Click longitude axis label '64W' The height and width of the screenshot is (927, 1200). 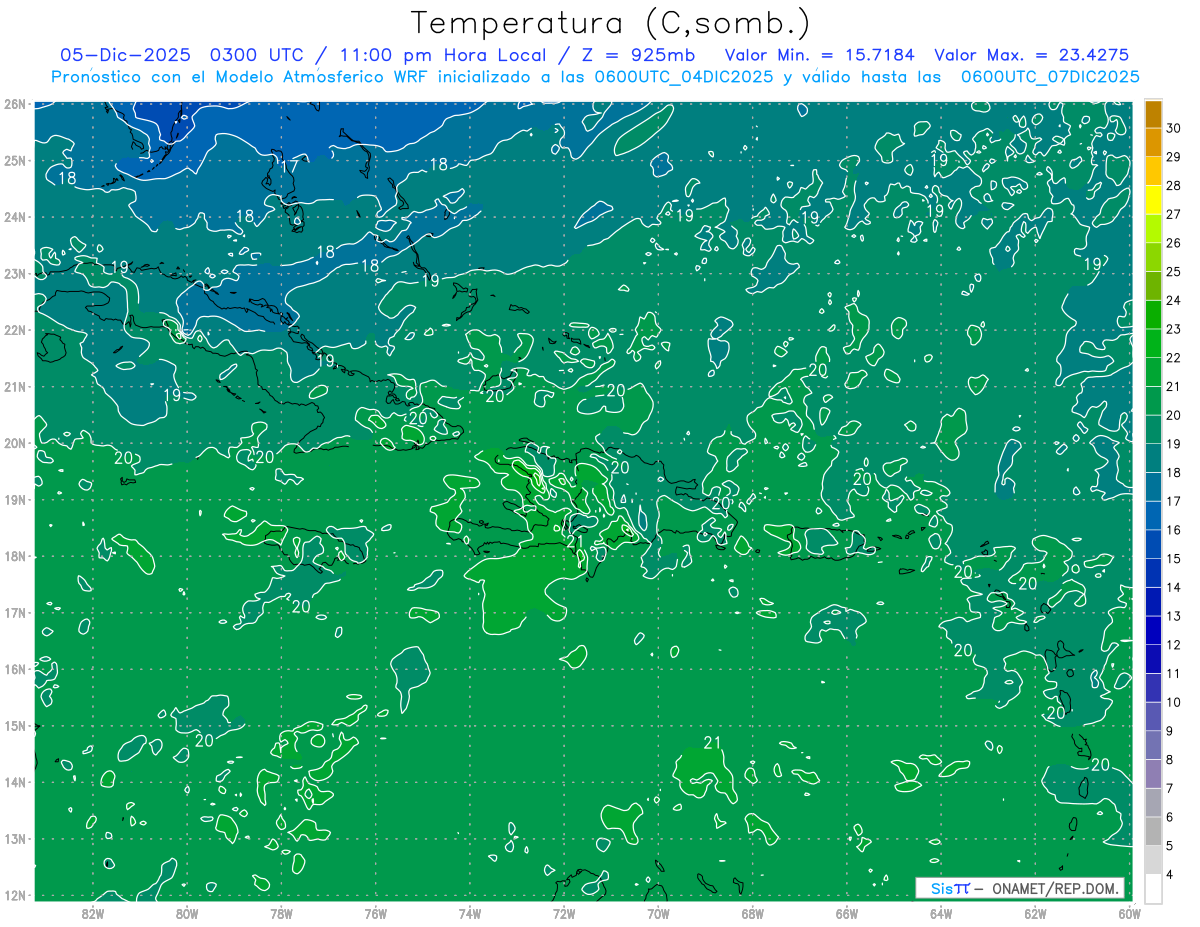pos(941,913)
